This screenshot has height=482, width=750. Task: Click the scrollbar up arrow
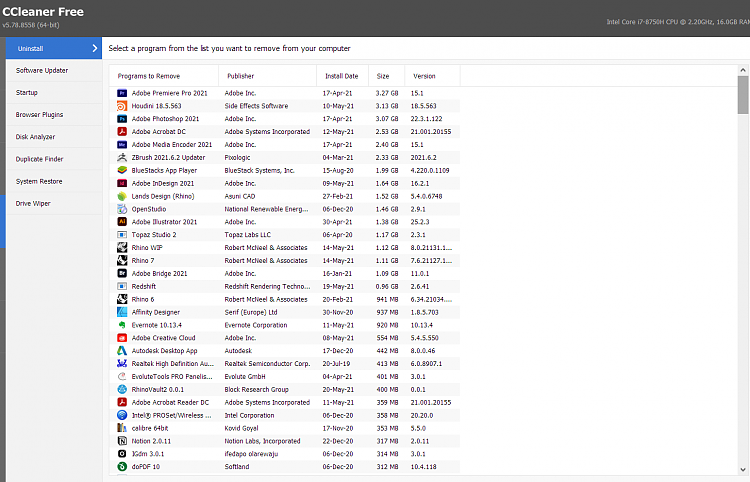[x=743, y=70]
